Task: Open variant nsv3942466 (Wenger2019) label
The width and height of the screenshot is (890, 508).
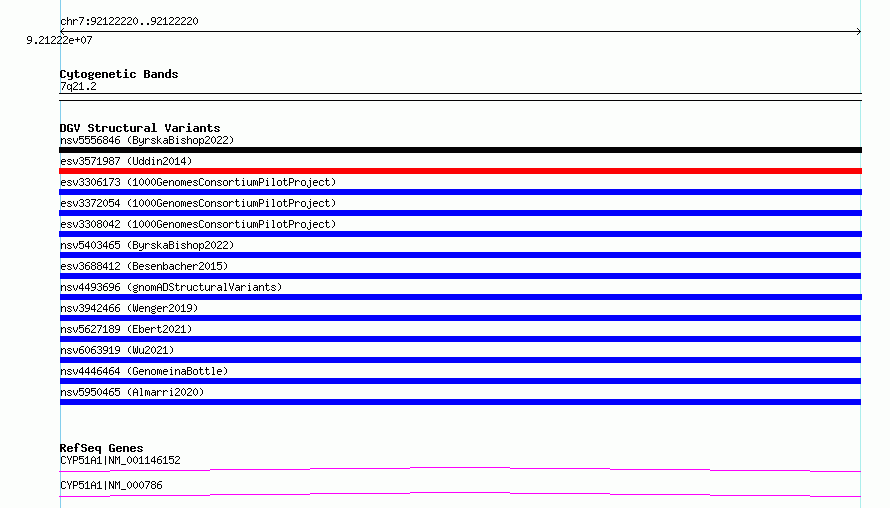Action: [129, 308]
